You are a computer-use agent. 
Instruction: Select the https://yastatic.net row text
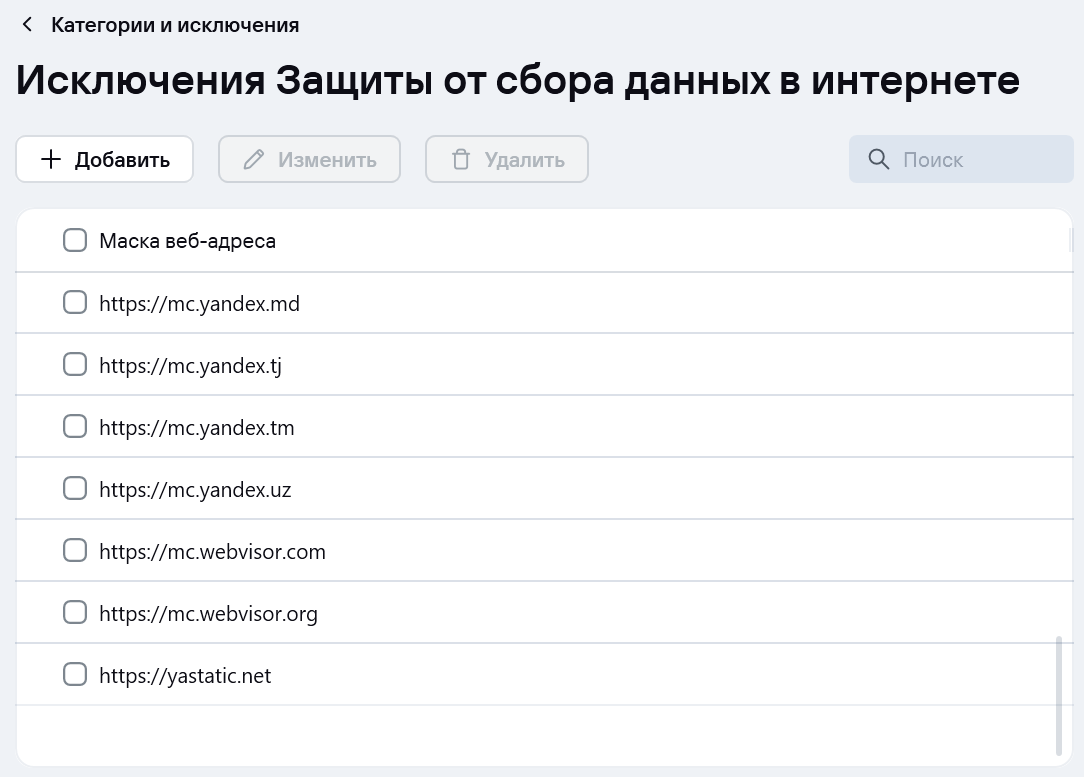click(185, 675)
